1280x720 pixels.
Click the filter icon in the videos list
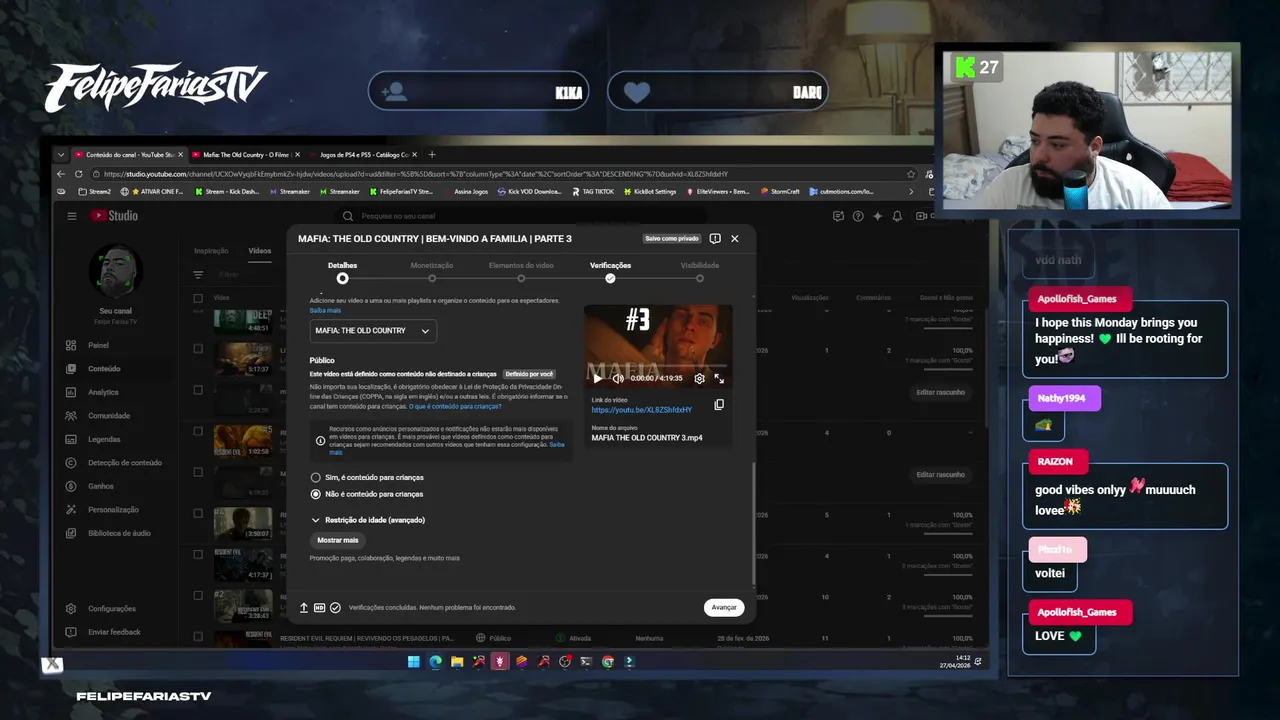tap(198, 275)
